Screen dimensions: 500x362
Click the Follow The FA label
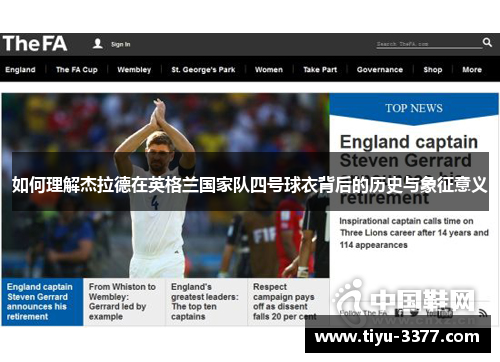tap(363, 313)
